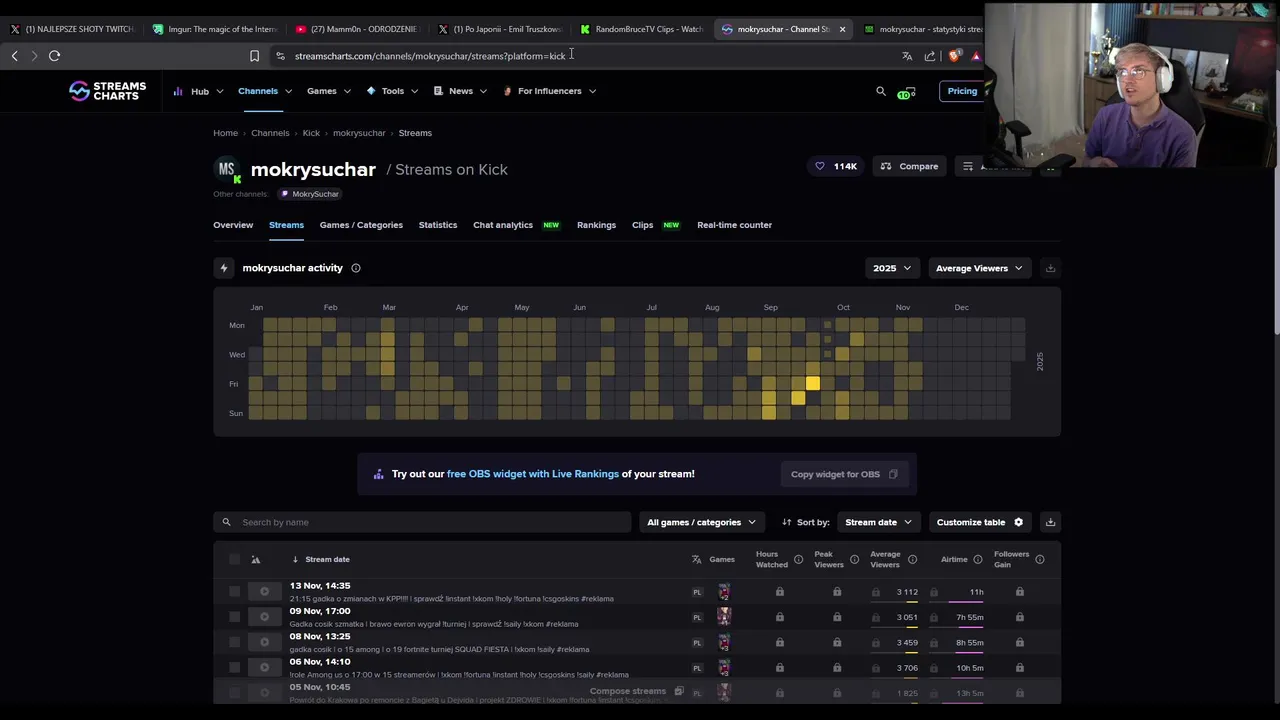
Task: Expand the Tools navigation dropdown
Action: point(393,91)
